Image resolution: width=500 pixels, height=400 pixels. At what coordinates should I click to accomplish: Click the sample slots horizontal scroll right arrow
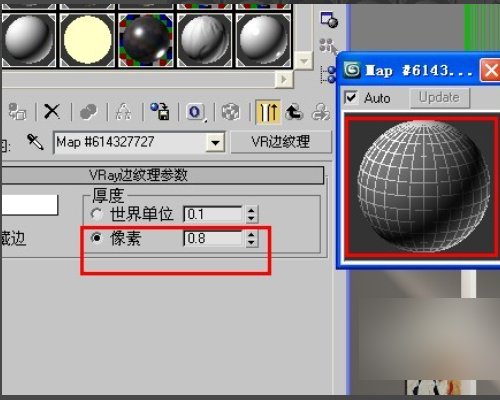pyautogui.click(x=284, y=79)
